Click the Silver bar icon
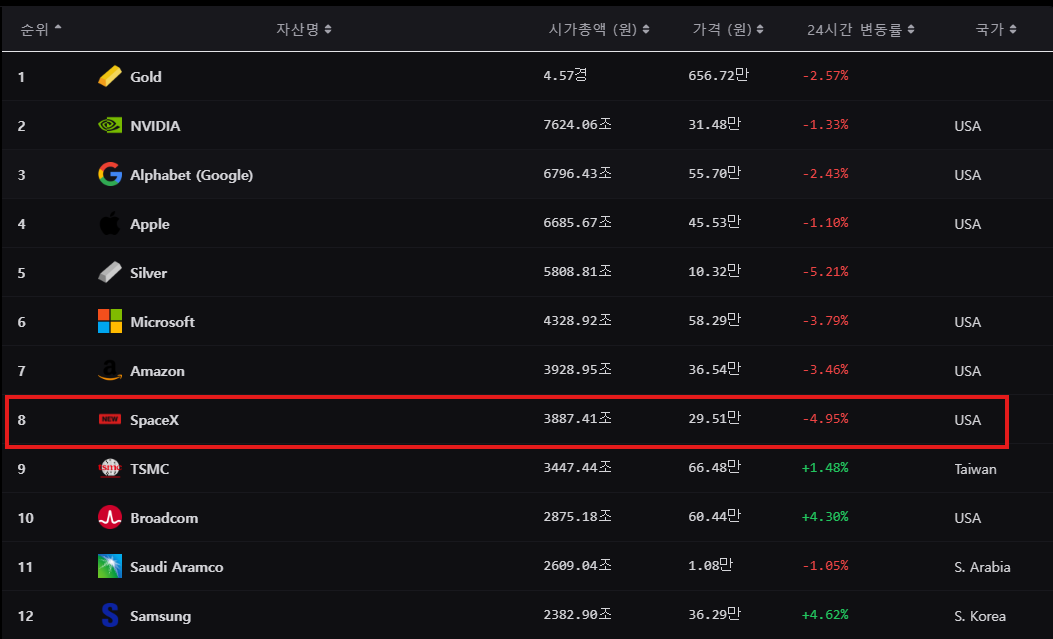This screenshot has width=1053, height=639. click(x=109, y=273)
